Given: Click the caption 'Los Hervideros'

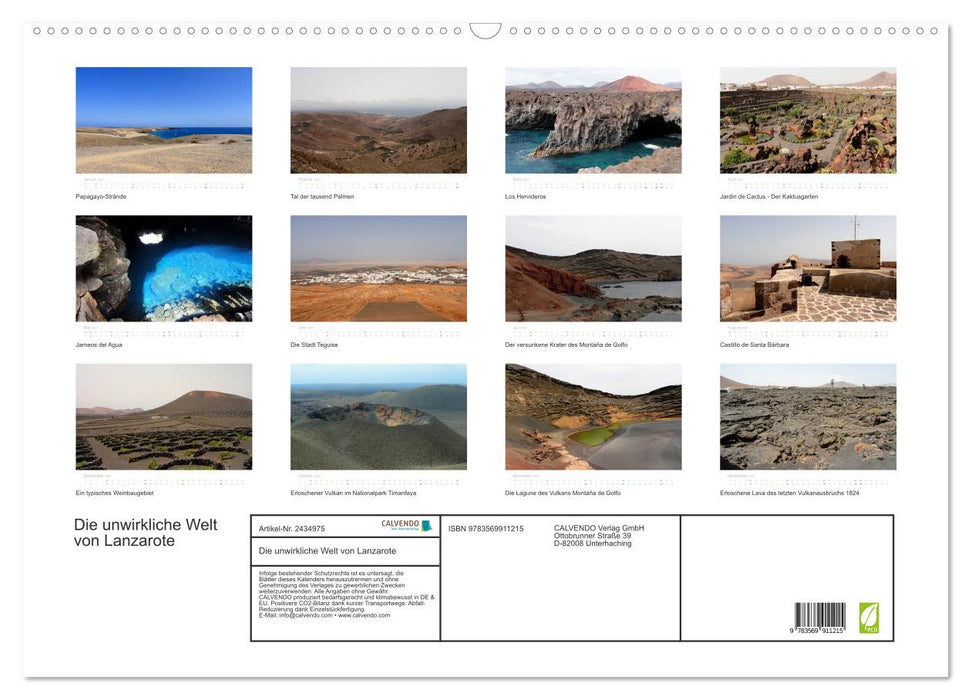Looking at the screenshot, I should pos(525,196).
